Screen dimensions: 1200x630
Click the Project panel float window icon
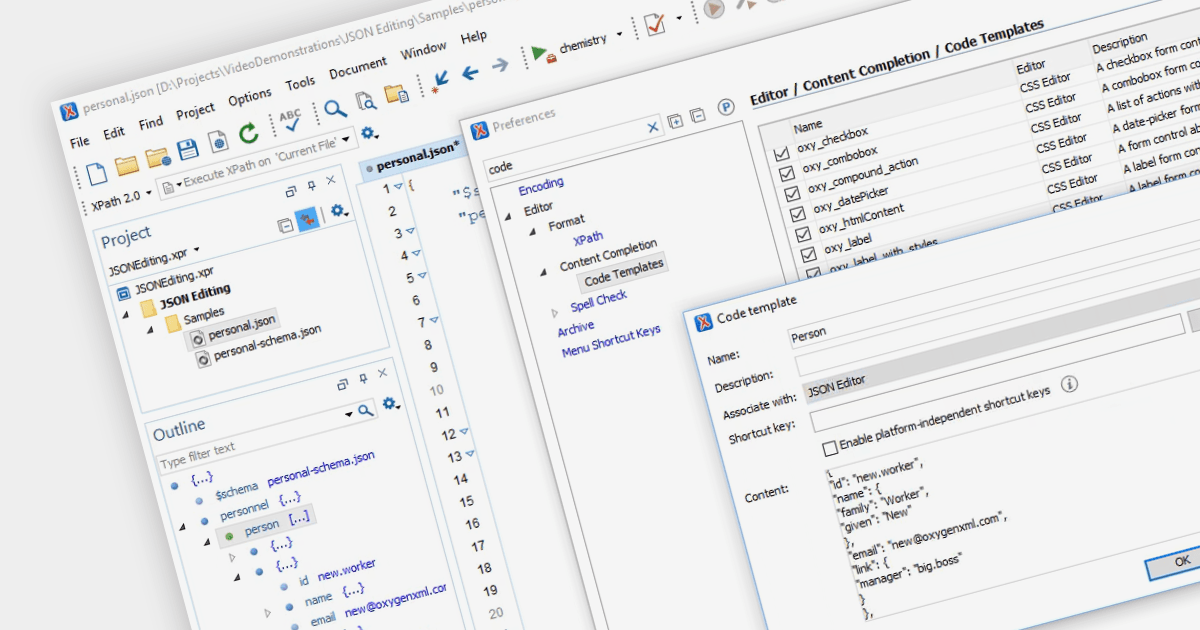click(291, 191)
